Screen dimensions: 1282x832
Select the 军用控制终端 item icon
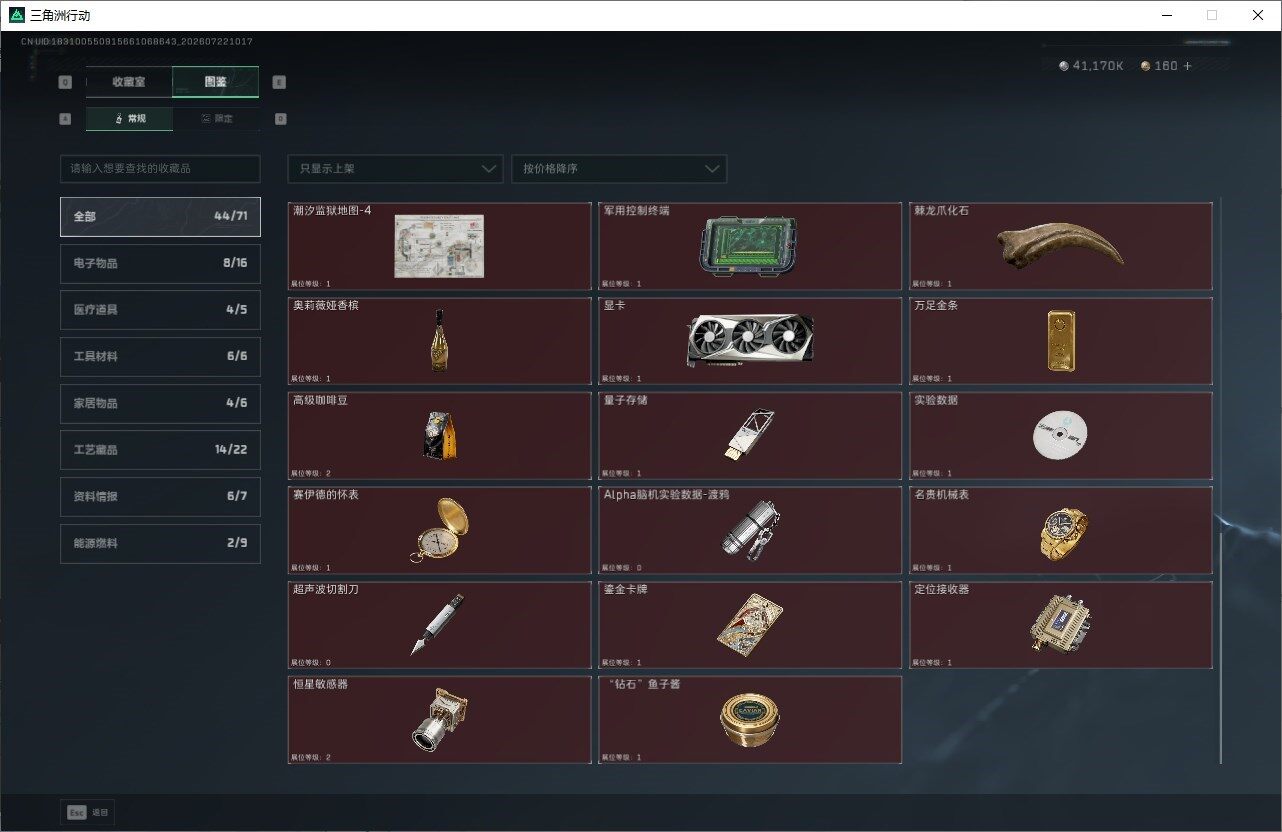749,246
